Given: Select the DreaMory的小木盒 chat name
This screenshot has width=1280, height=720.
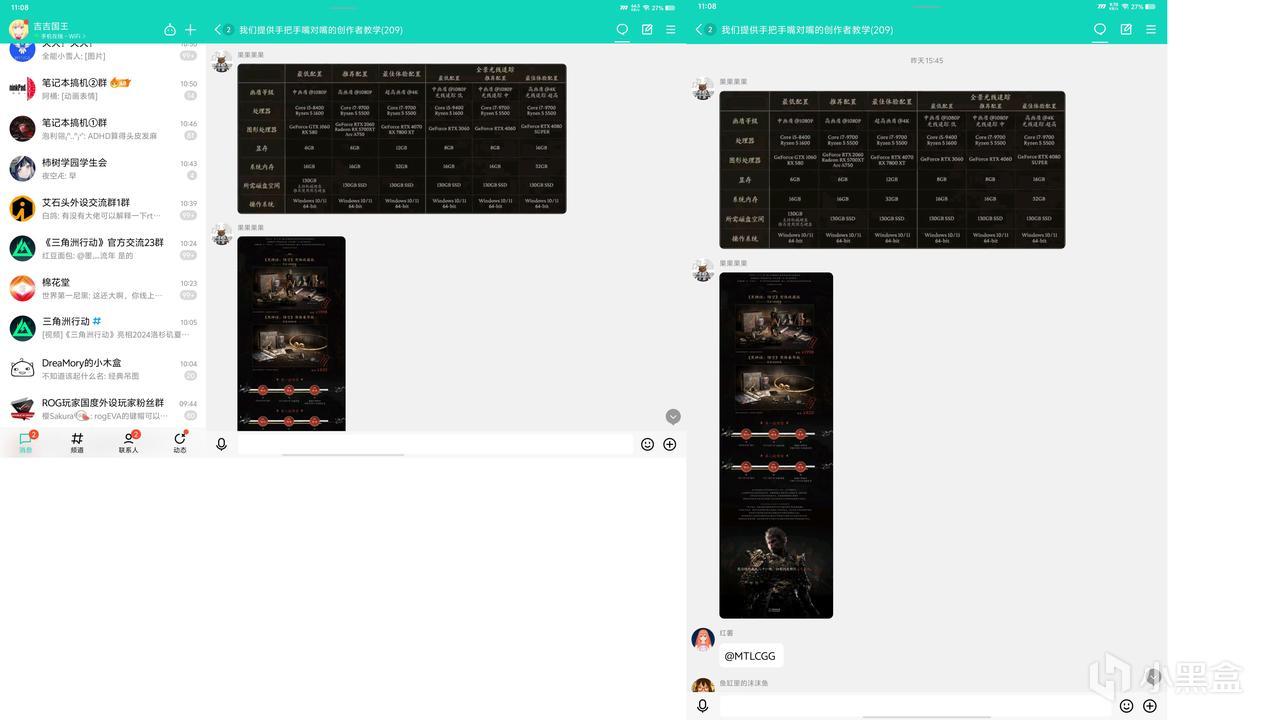Looking at the screenshot, I should pyautogui.click(x=82, y=362).
